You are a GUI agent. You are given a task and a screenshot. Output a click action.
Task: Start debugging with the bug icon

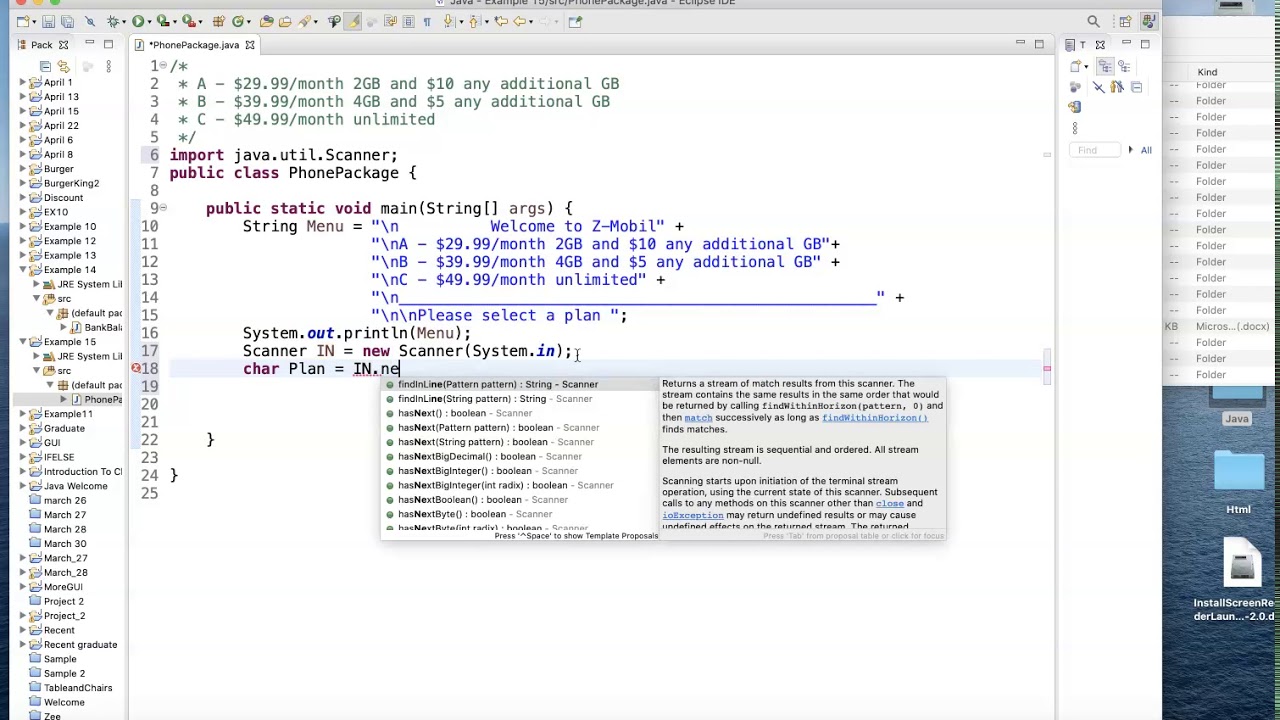112,21
